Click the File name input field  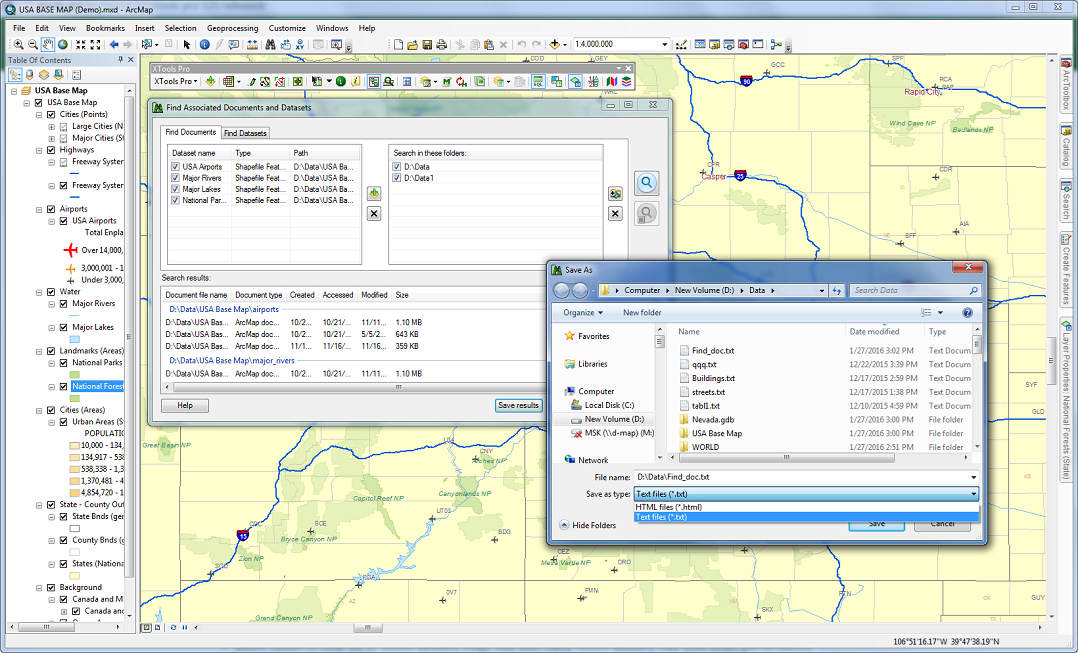pyautogui.click(x=802, y=477)
